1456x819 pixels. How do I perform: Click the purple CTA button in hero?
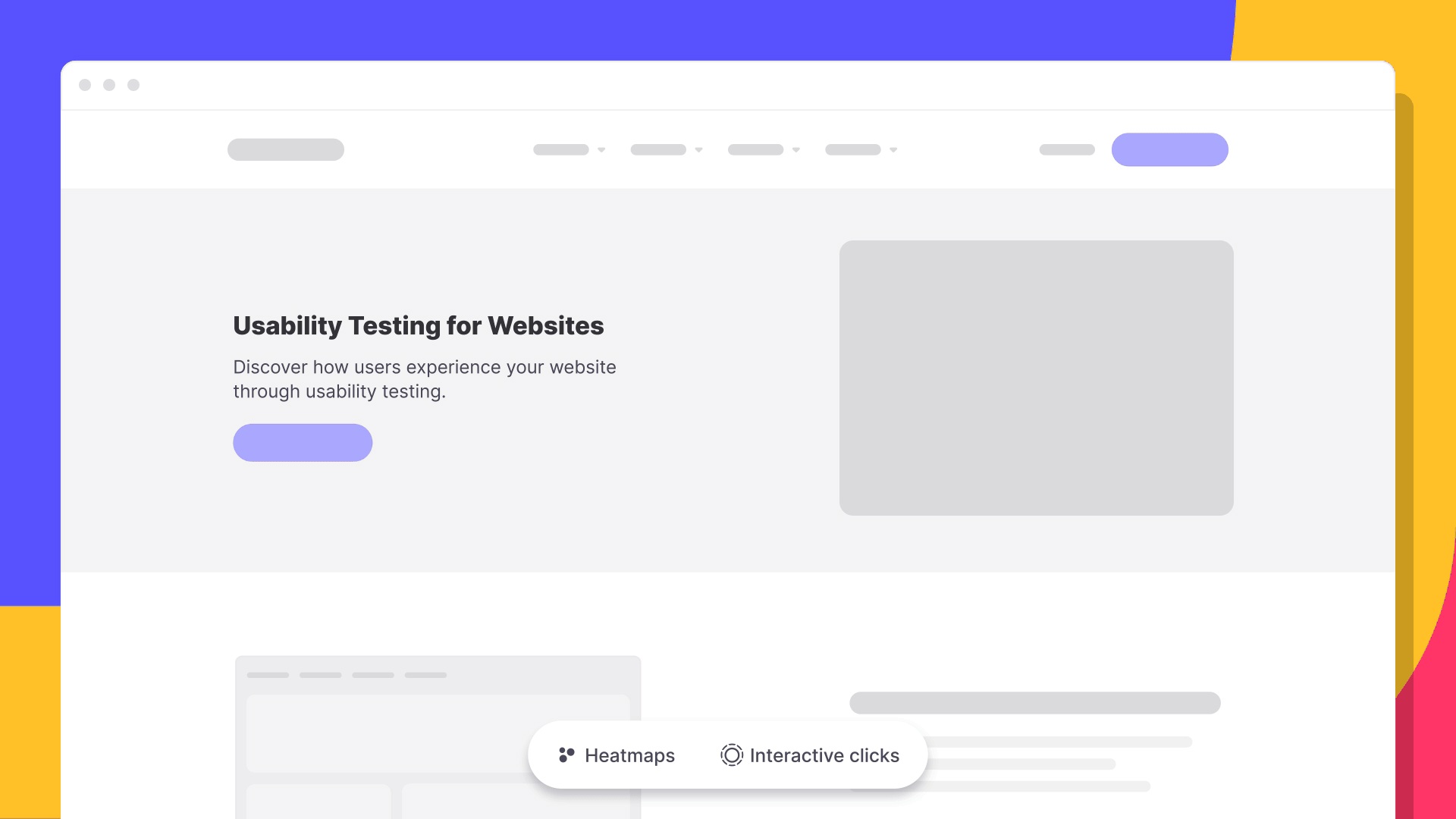click(x=302, y=442)
